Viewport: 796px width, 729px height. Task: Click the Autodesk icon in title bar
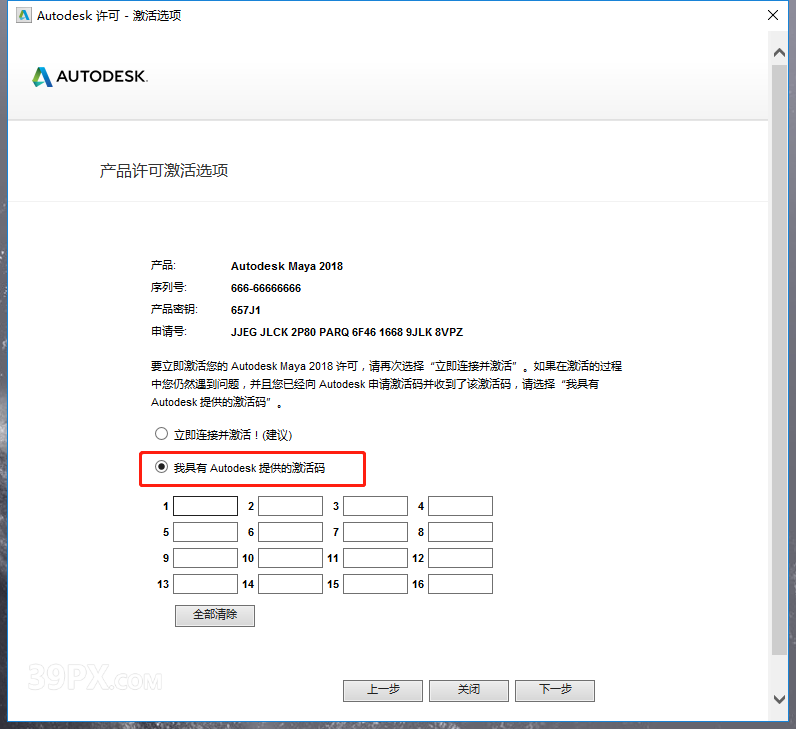pyautogui.click(x=24, y=16)
